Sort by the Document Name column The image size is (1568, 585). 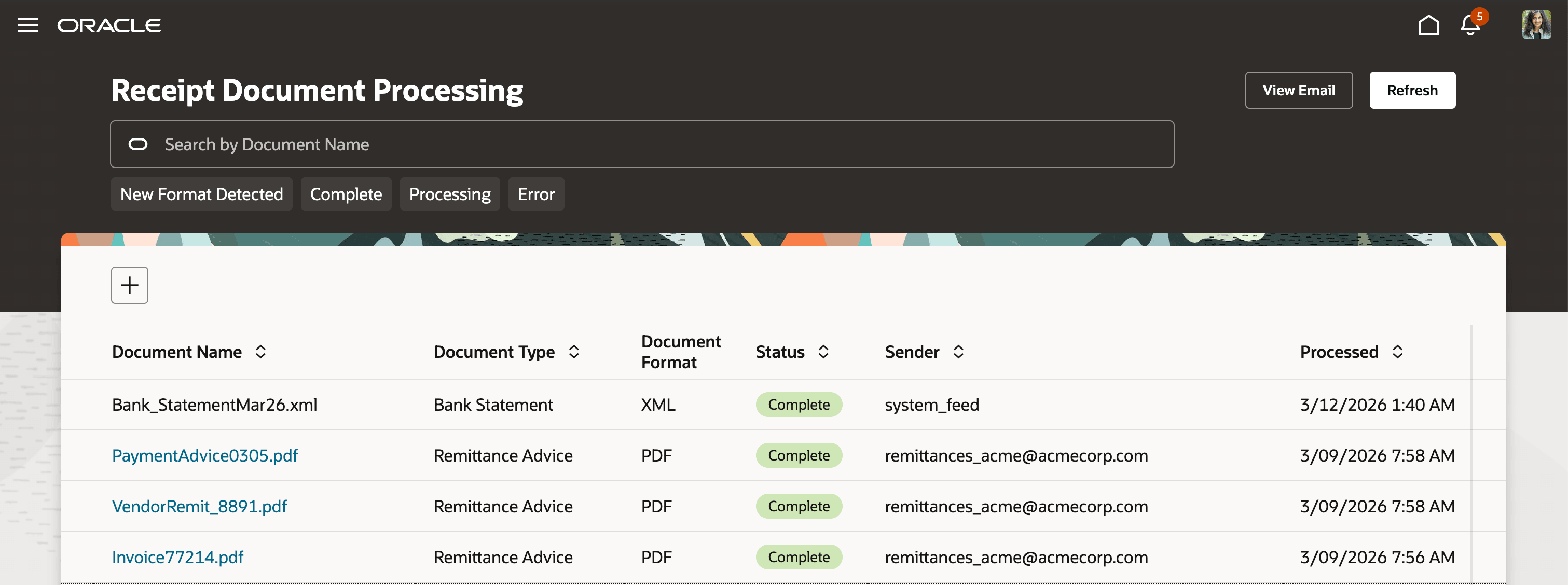click(x=261, y=352)
